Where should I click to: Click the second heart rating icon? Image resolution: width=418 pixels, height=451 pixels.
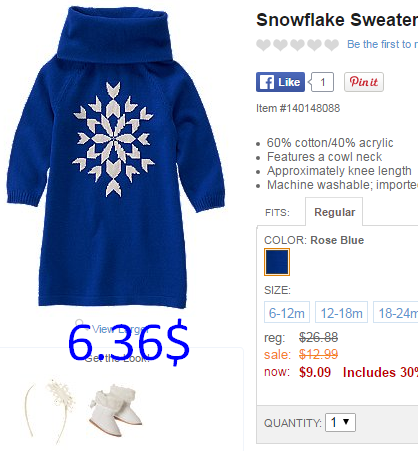point(280,45)
